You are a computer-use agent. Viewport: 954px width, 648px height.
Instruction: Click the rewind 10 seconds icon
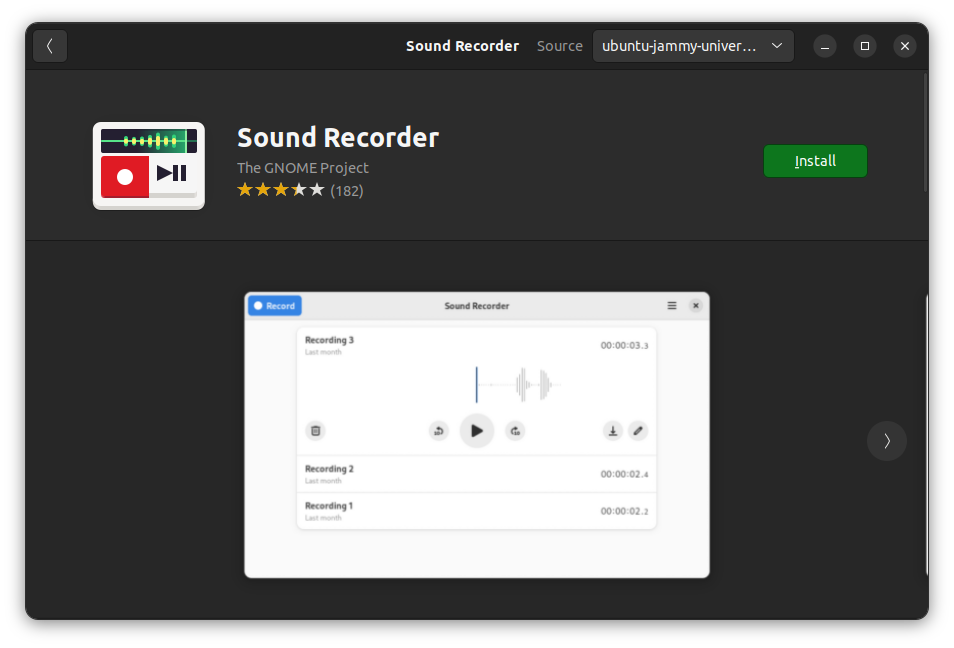(x=439, y=430)
